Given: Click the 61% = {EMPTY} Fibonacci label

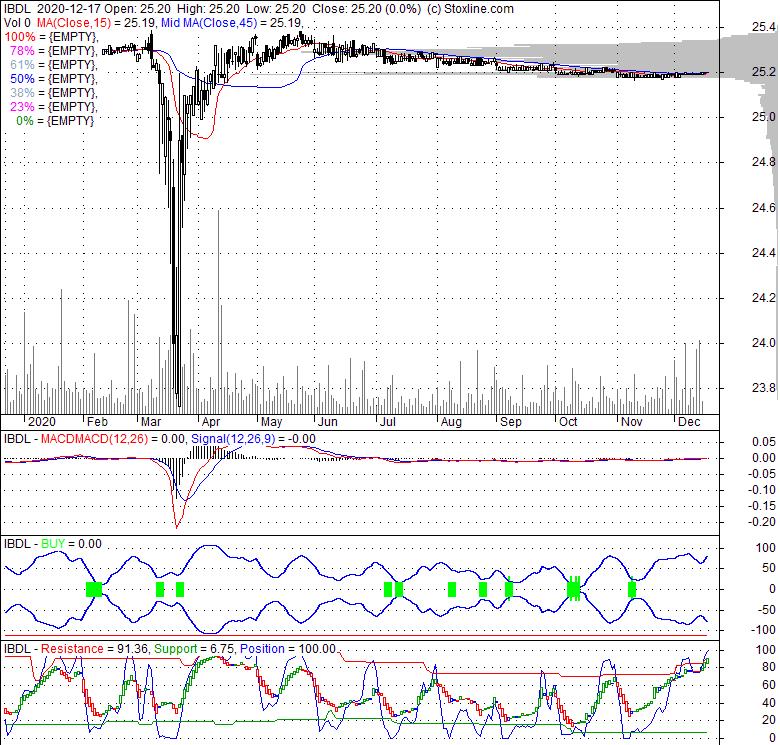Looking at the screenshot, I should pyautogui.click(x=54, y=65).
